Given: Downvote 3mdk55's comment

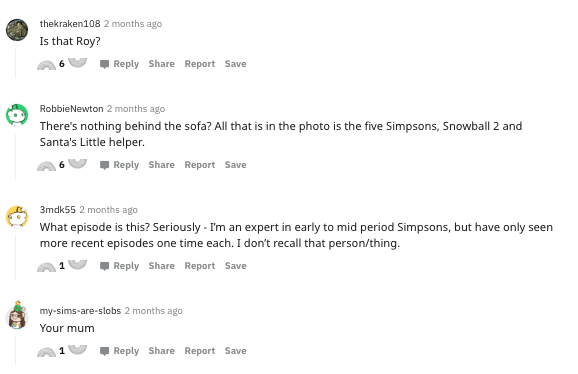Looking at the screenshot, I should point(77,264).
